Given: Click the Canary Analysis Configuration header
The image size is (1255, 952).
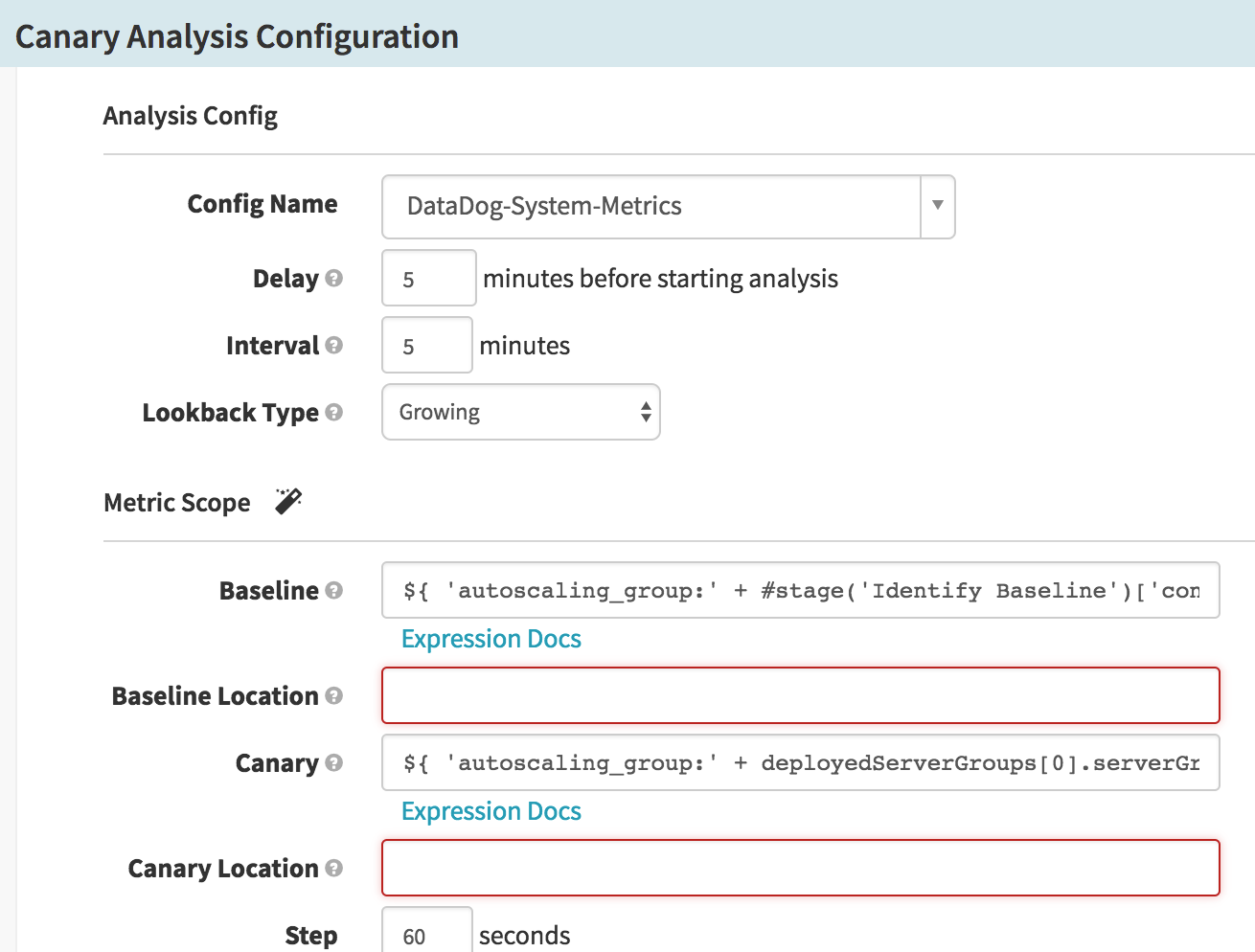Looking at the screenshot, I should pyautogui.click(x=237, y=36).
